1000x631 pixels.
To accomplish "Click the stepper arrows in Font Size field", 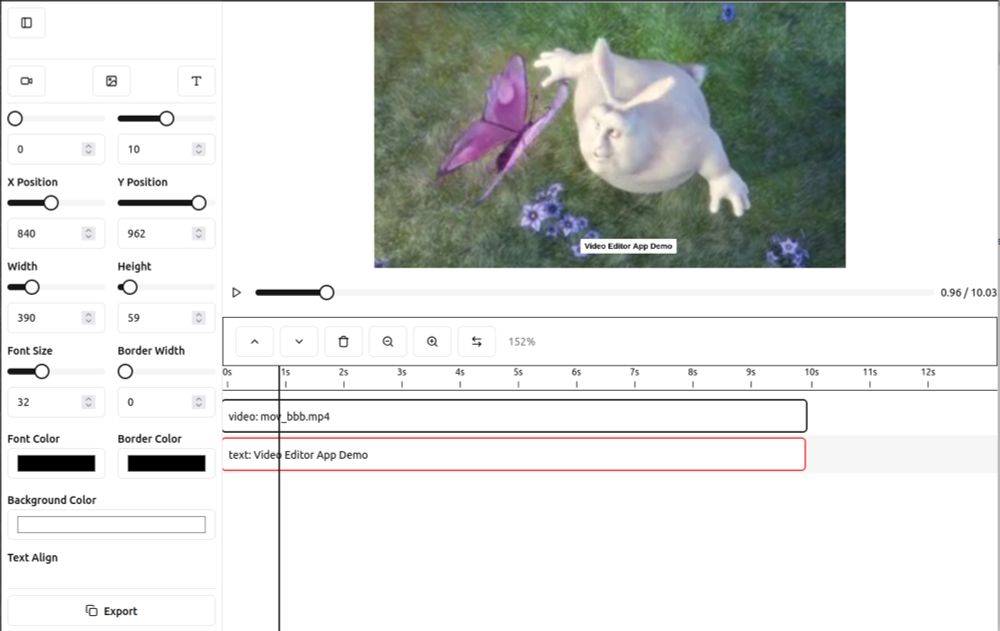I will 89,402.
